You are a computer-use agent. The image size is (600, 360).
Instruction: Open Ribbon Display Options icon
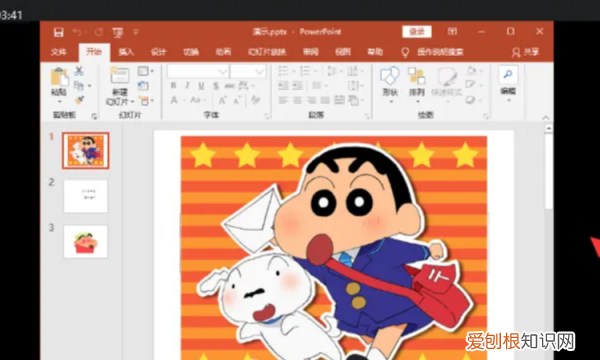[453, 31]
